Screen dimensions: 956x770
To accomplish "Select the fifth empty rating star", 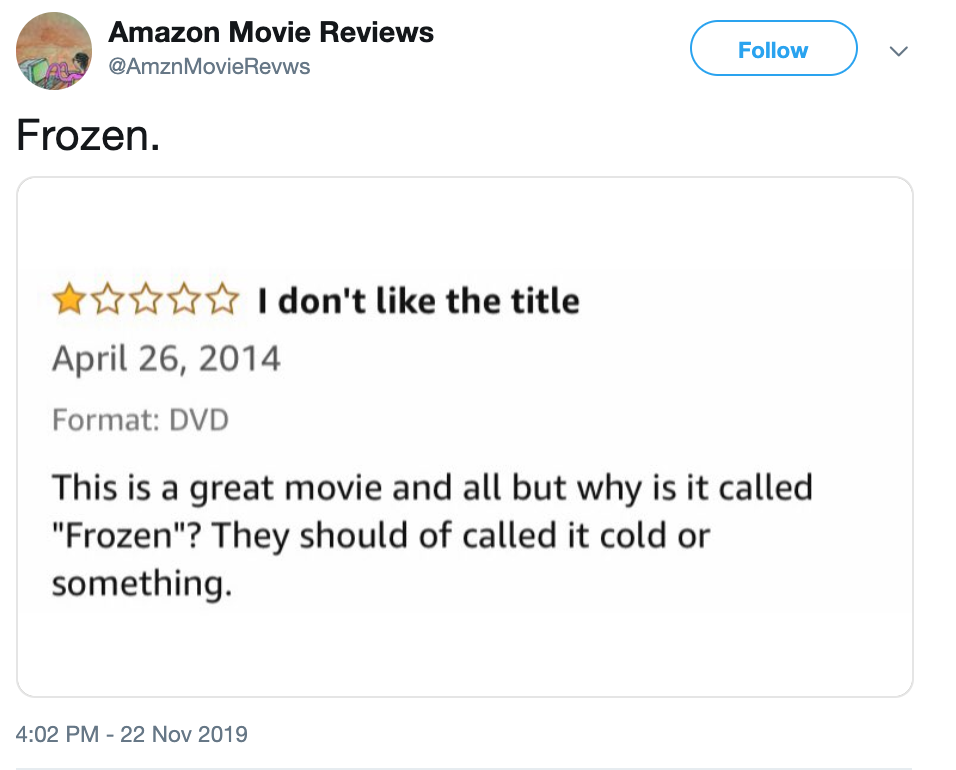I will point(223,299).
